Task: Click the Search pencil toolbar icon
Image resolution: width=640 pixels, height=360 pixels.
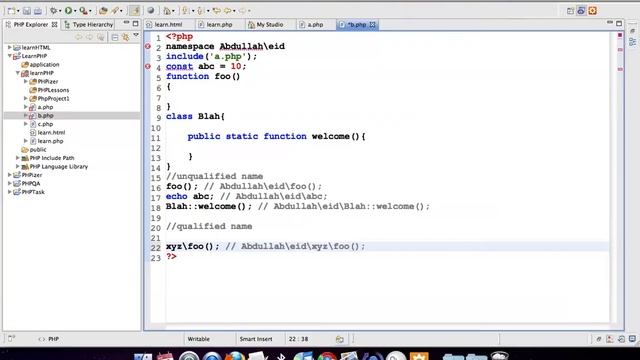Action: coord(115,11)
